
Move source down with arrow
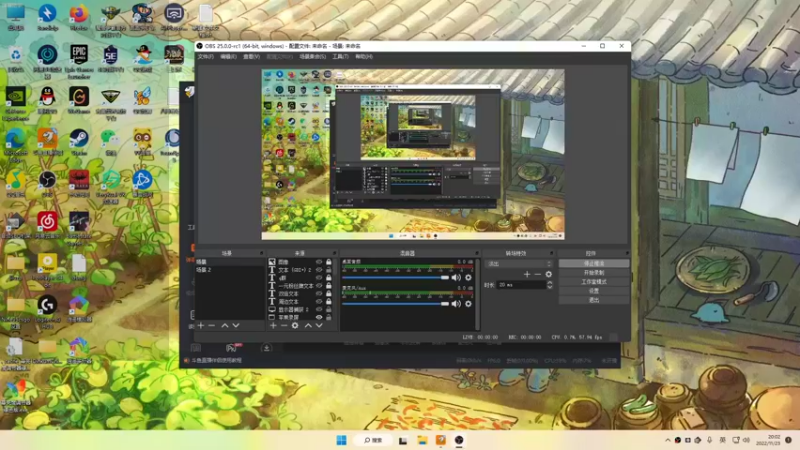319,326
